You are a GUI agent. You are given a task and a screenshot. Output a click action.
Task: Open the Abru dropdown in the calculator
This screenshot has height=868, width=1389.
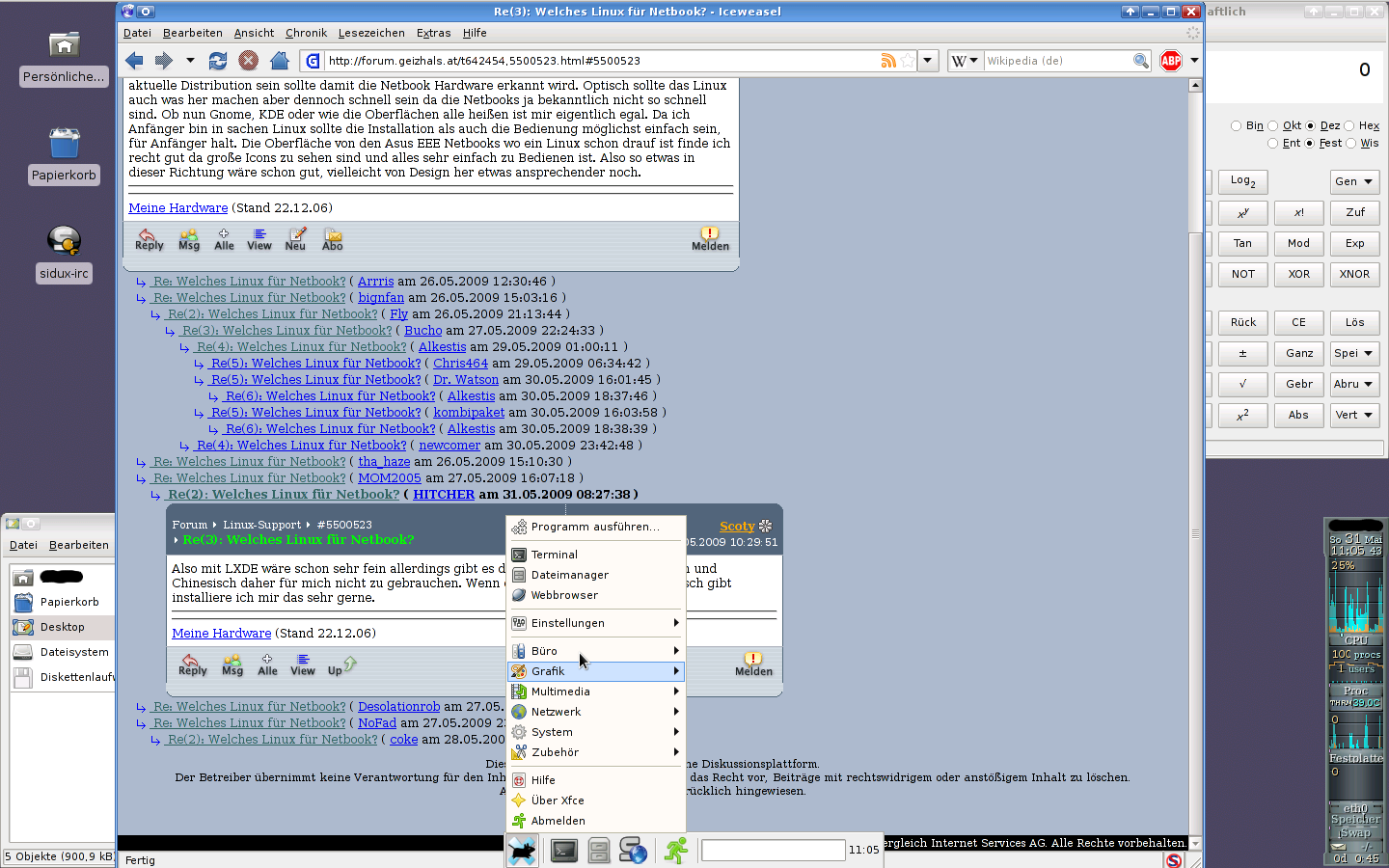pyautogui.click(x=1354, y=384)
